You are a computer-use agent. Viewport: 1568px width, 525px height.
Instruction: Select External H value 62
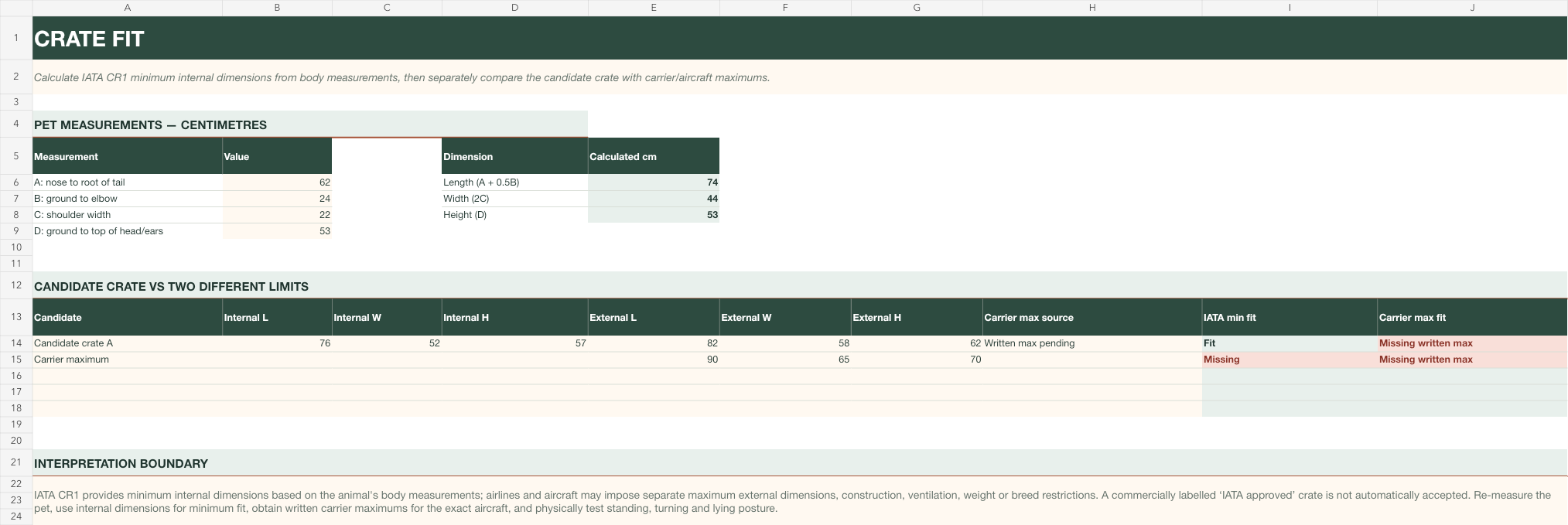[917, 343]
